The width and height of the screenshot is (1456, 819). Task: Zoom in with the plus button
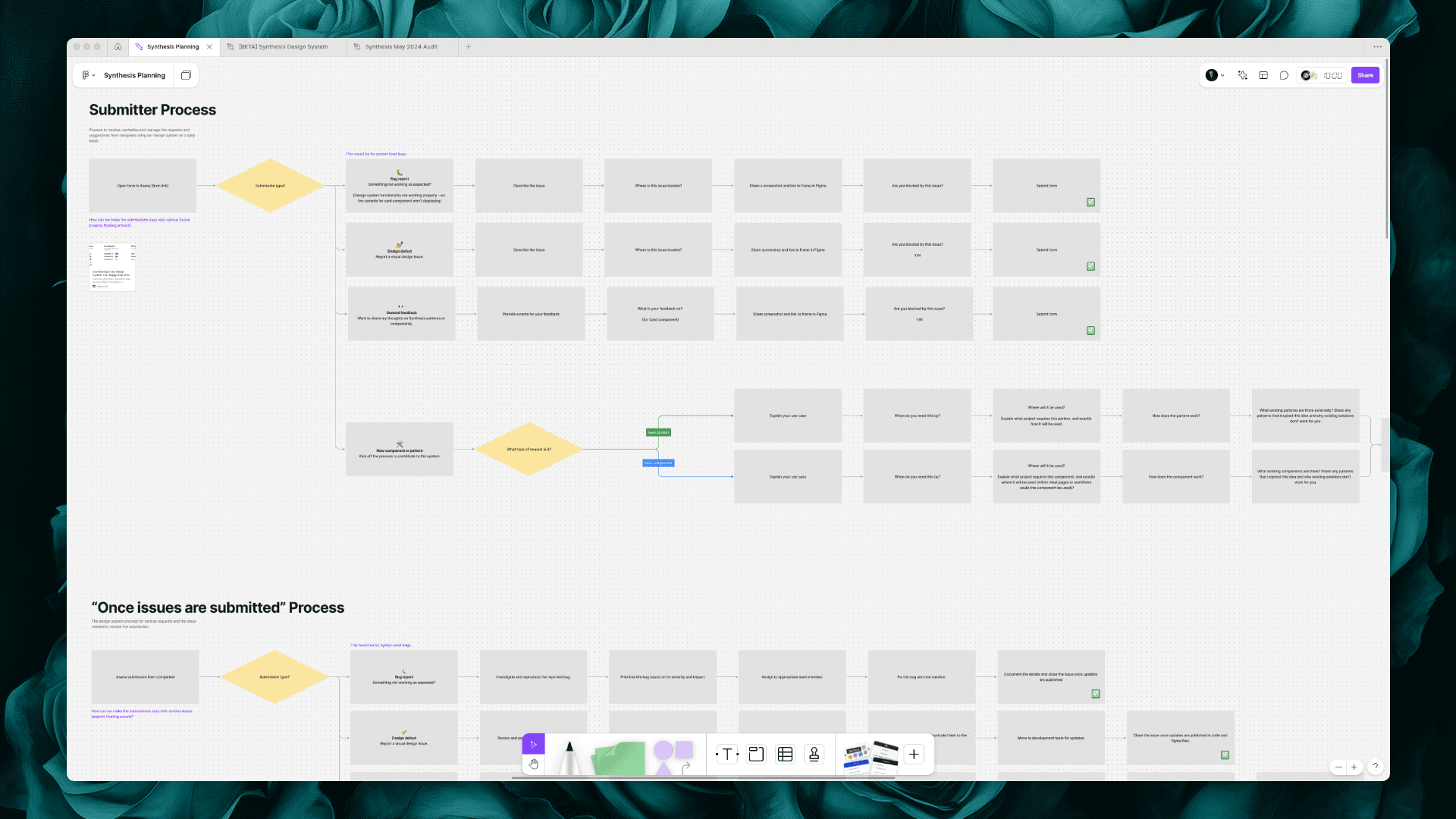(x=1354, y=767)
